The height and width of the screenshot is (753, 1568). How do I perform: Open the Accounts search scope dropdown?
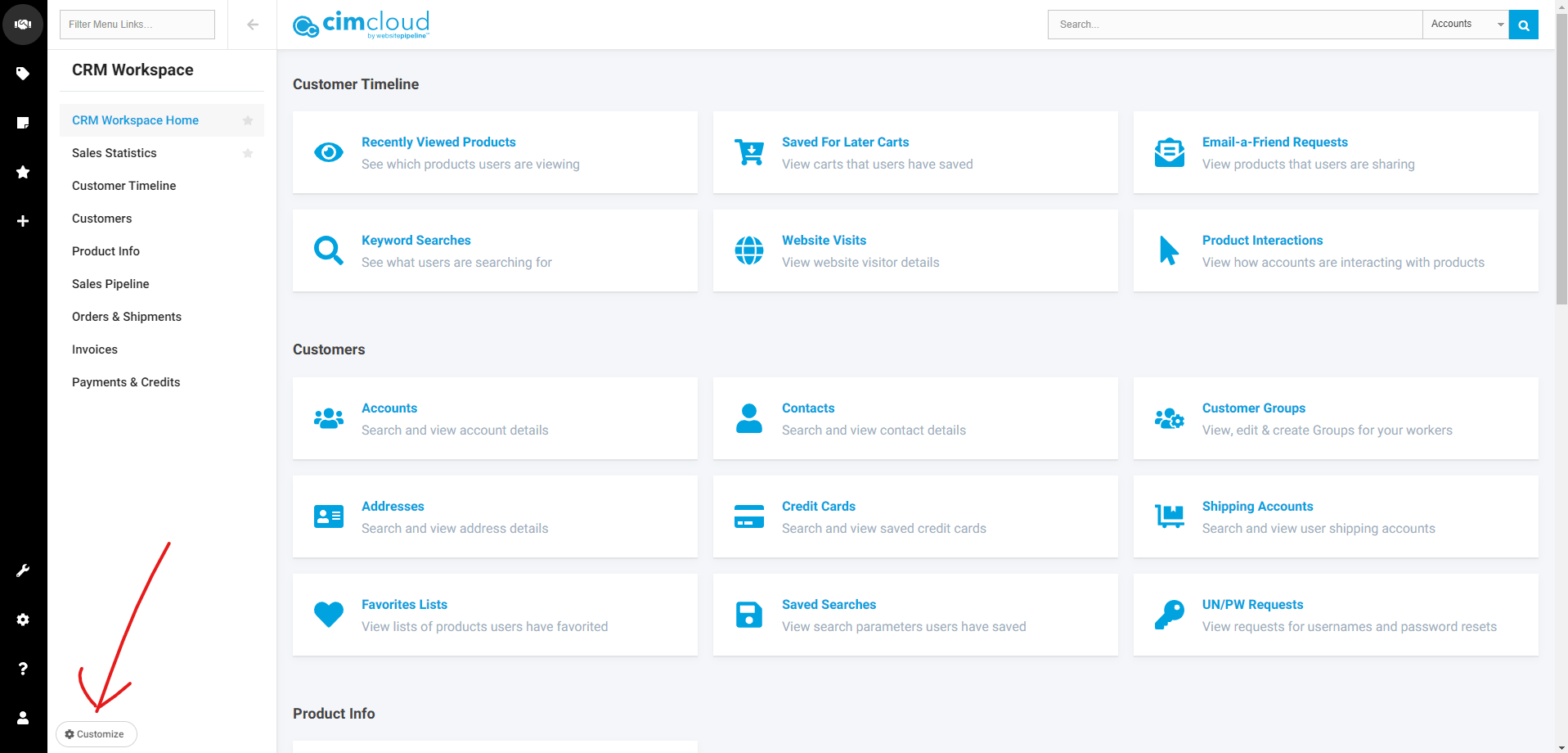point(1466,25)
